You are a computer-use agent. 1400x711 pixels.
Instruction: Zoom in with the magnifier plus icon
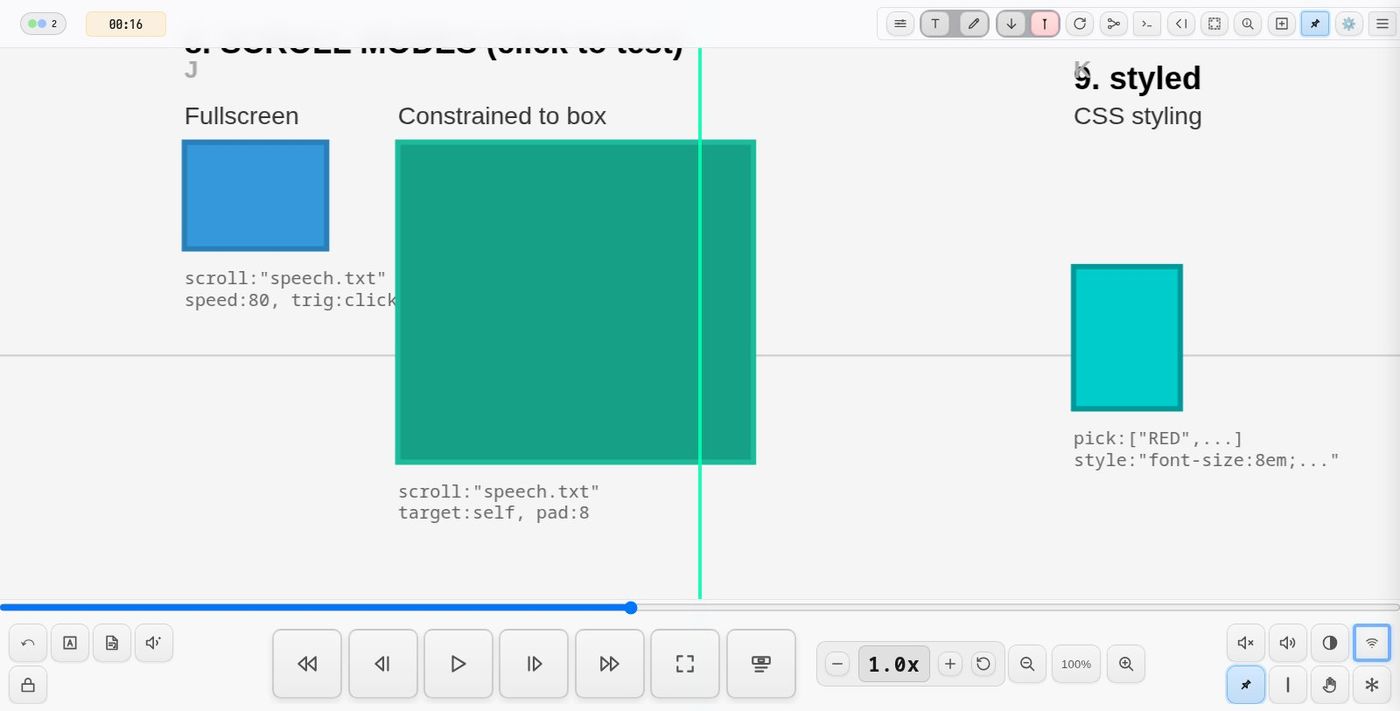pyautogui.click(x=1126, y=664)
